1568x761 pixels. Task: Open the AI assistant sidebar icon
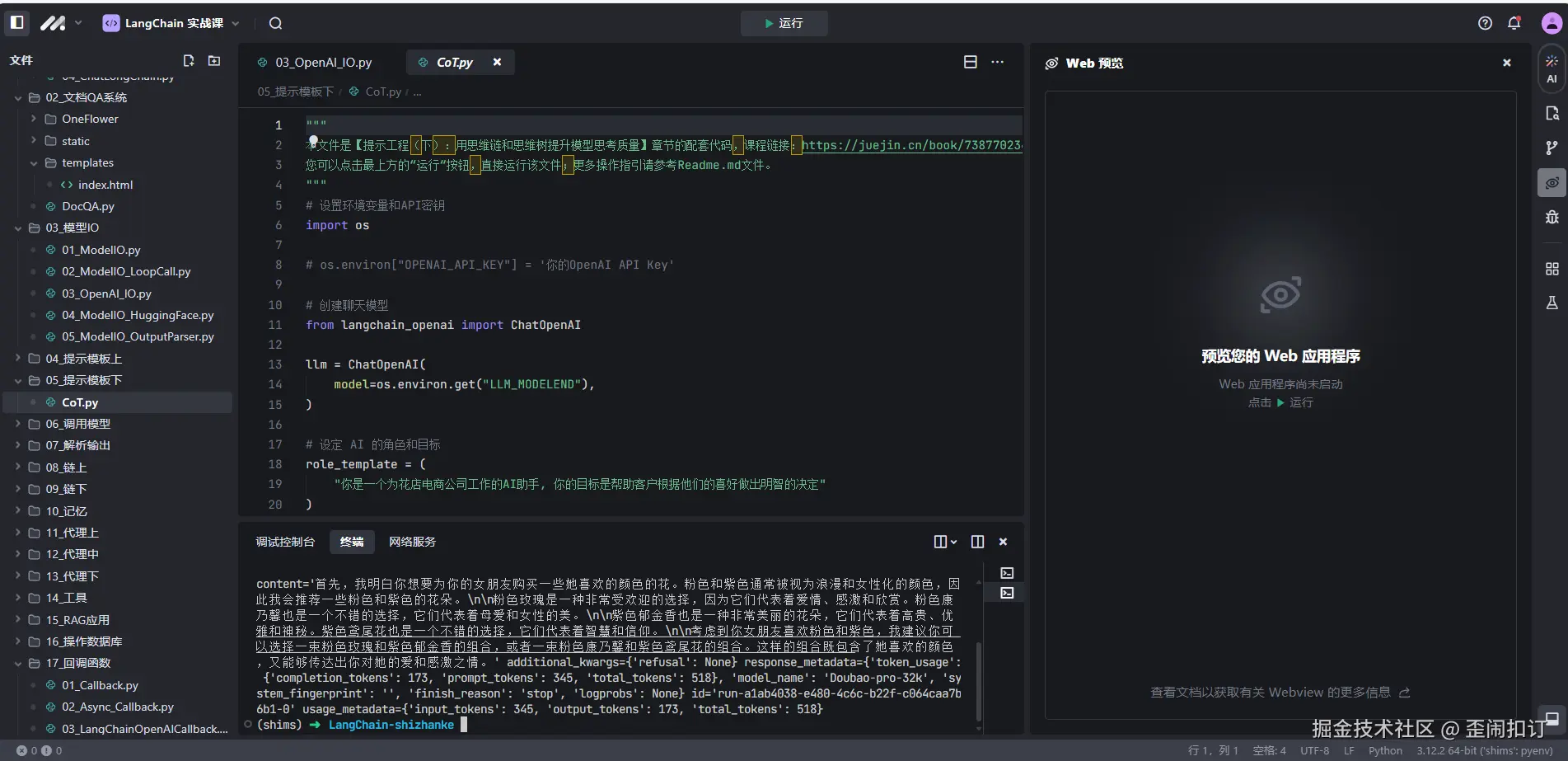1552,68
